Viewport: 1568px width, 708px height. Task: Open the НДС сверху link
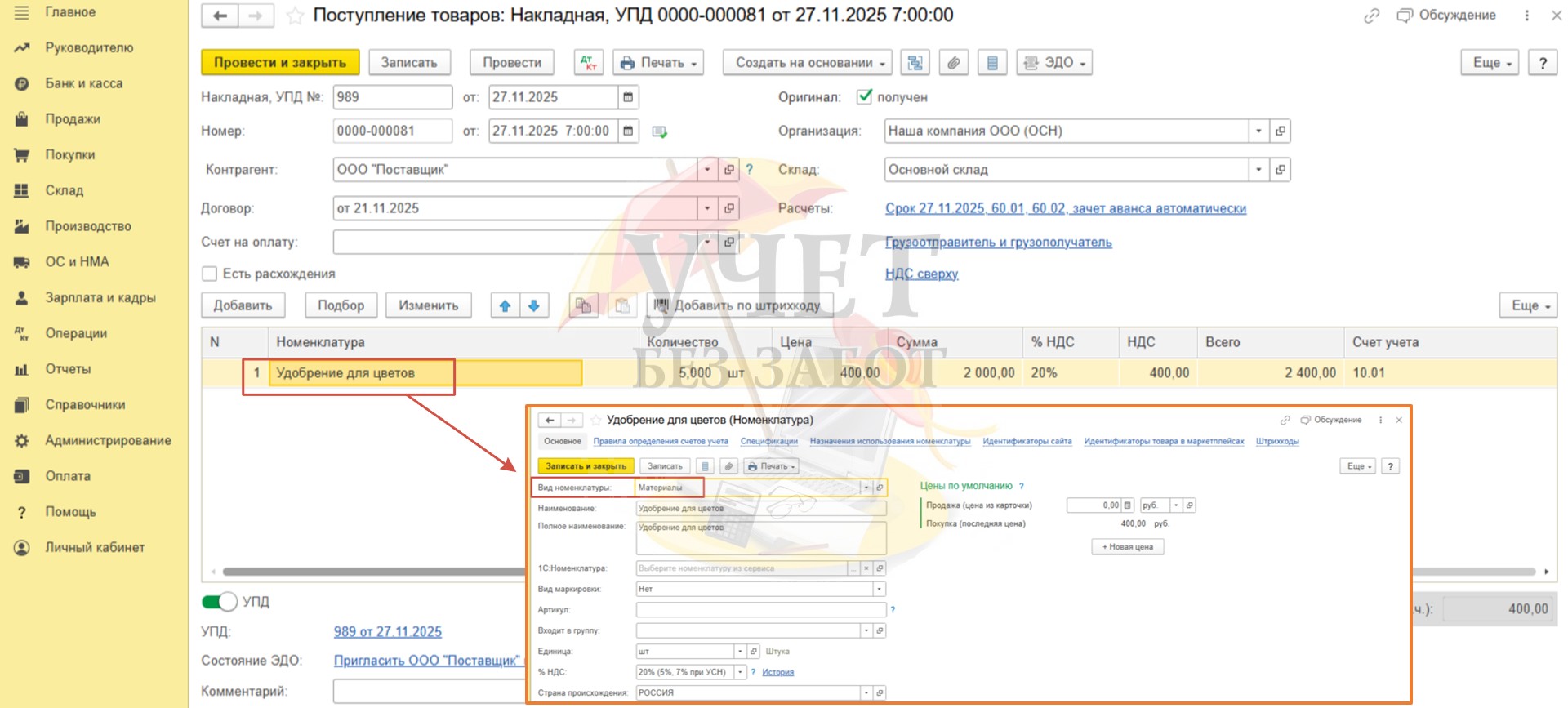click(x=921, y=274)
